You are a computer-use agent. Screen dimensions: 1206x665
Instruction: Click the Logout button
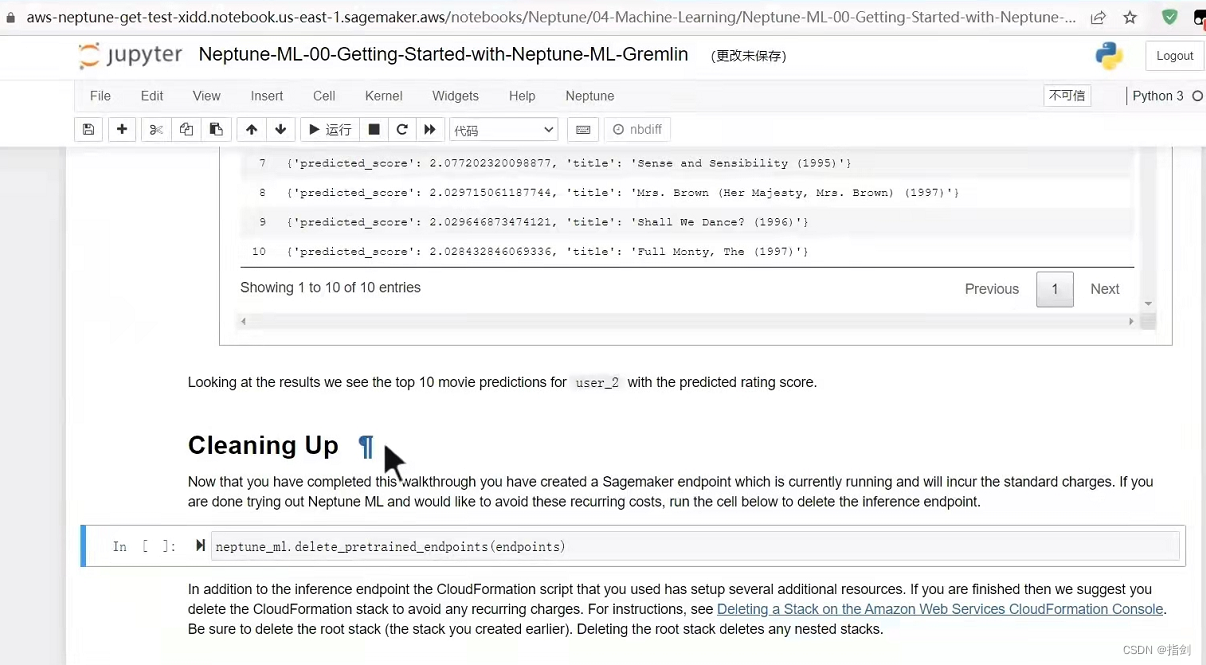tap(1175, 56)
